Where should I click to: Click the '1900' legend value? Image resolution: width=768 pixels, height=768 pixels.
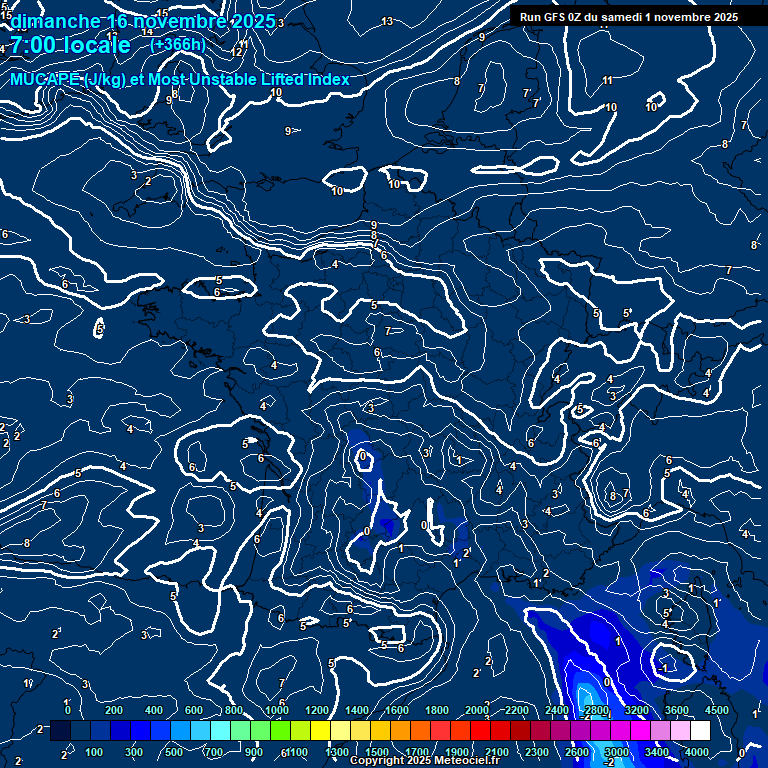coord(457,752)
